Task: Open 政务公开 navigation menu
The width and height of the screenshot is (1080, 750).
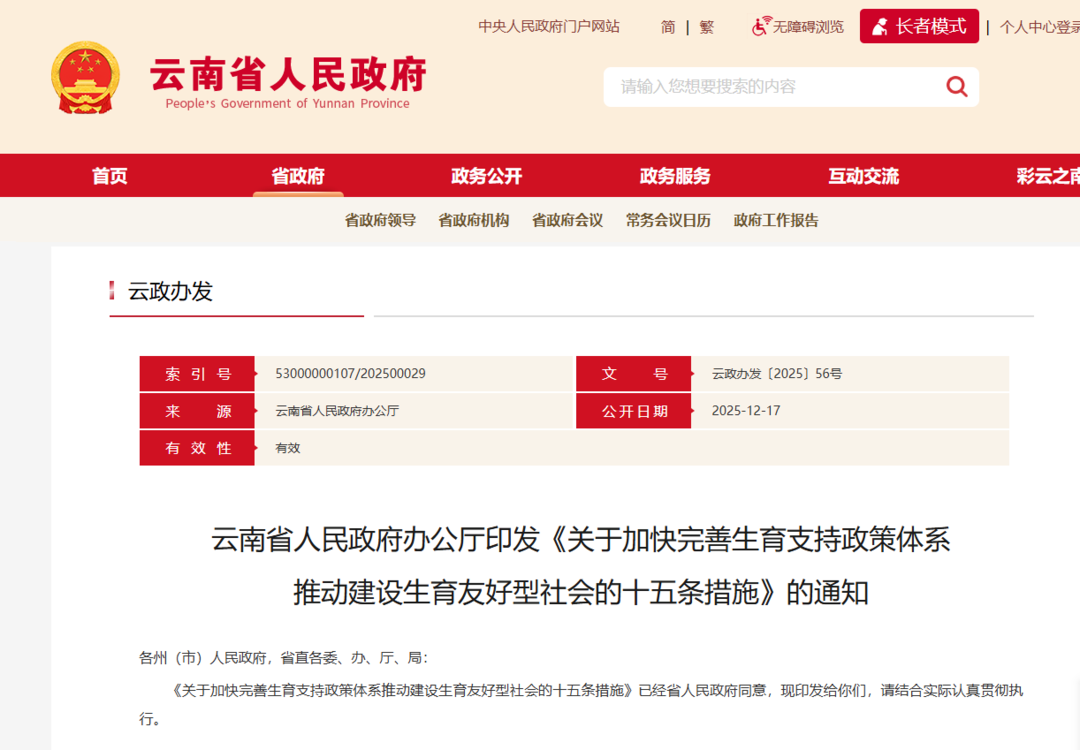Action: pyautogui.click(x=487, y=176)
